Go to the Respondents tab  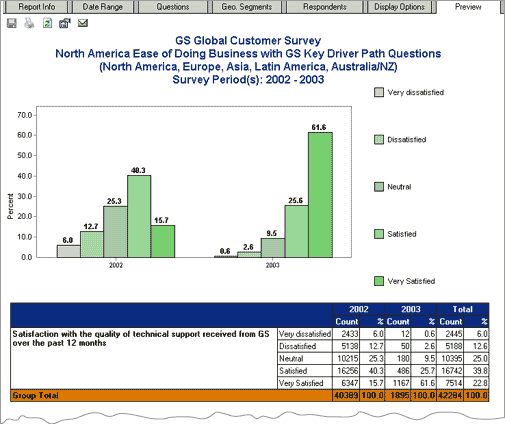coord(324,7)
